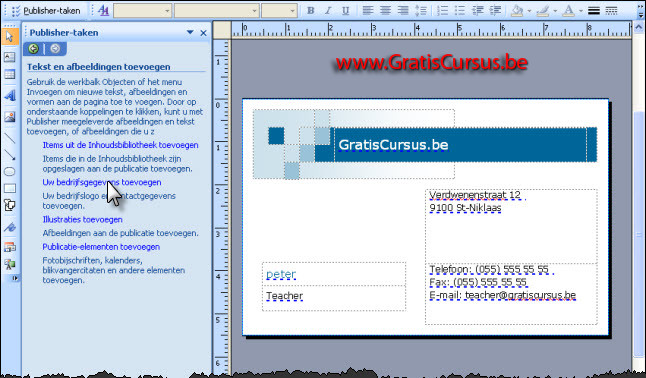Open the font color arrow dropdown
This screenshot has width=646, height=378.
click(581, 11)
